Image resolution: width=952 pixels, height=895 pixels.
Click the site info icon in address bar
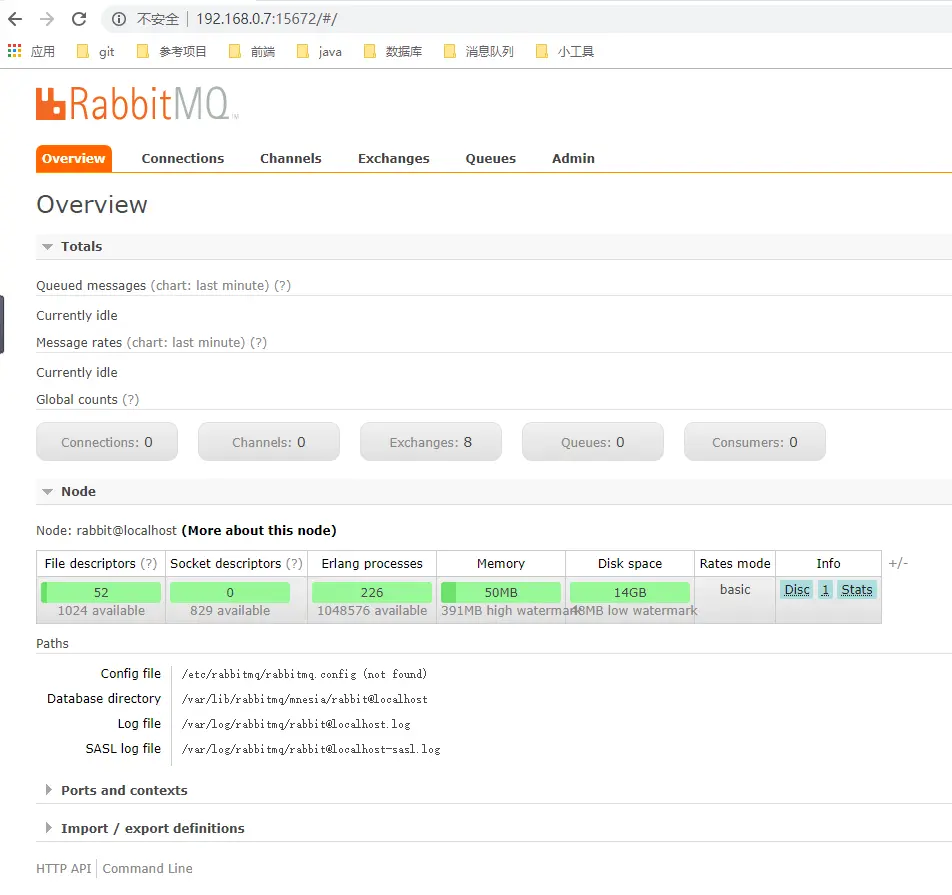[119, 19]
